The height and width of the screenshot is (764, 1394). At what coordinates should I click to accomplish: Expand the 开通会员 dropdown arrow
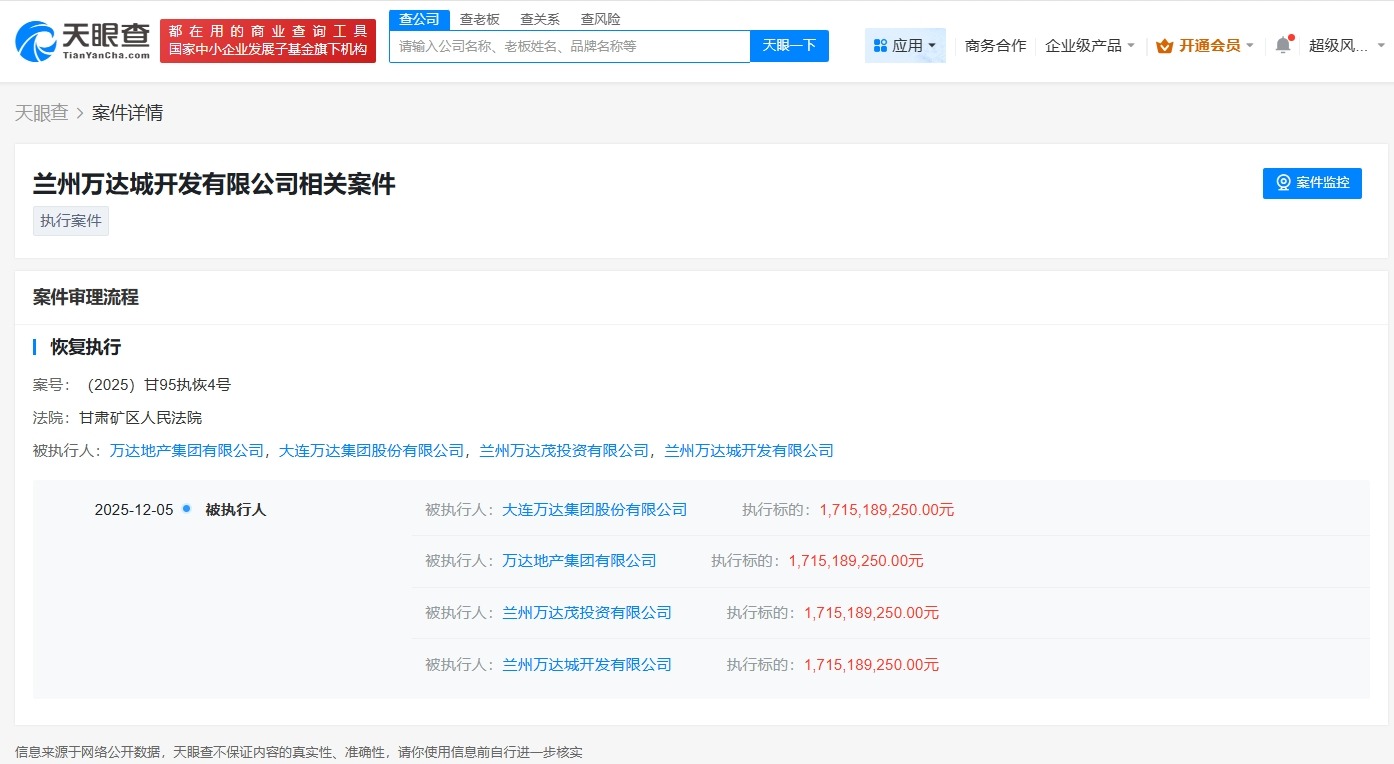pyautogui.click(x=1249, y=45)
